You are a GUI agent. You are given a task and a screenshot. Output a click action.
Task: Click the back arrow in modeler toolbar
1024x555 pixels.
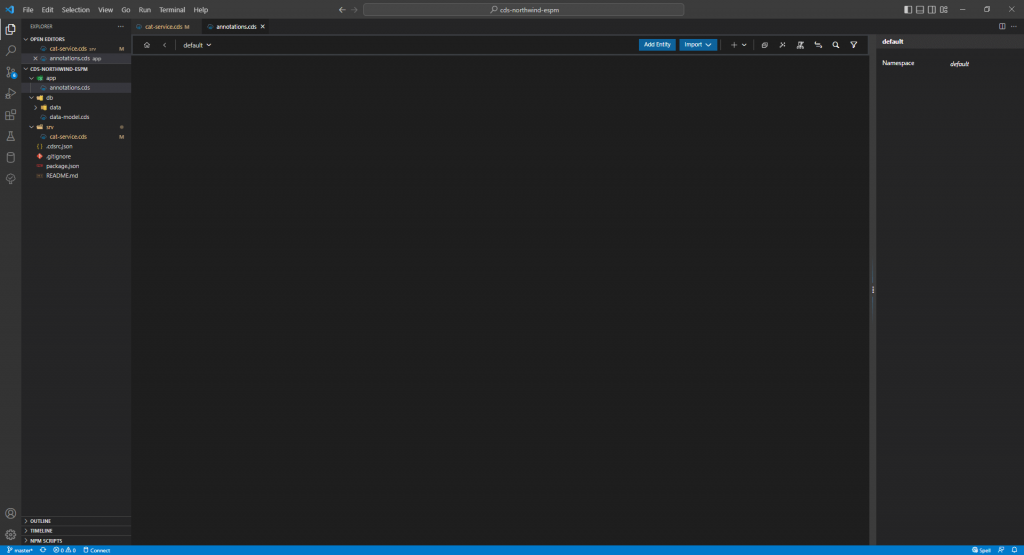[x=165, y=45]
